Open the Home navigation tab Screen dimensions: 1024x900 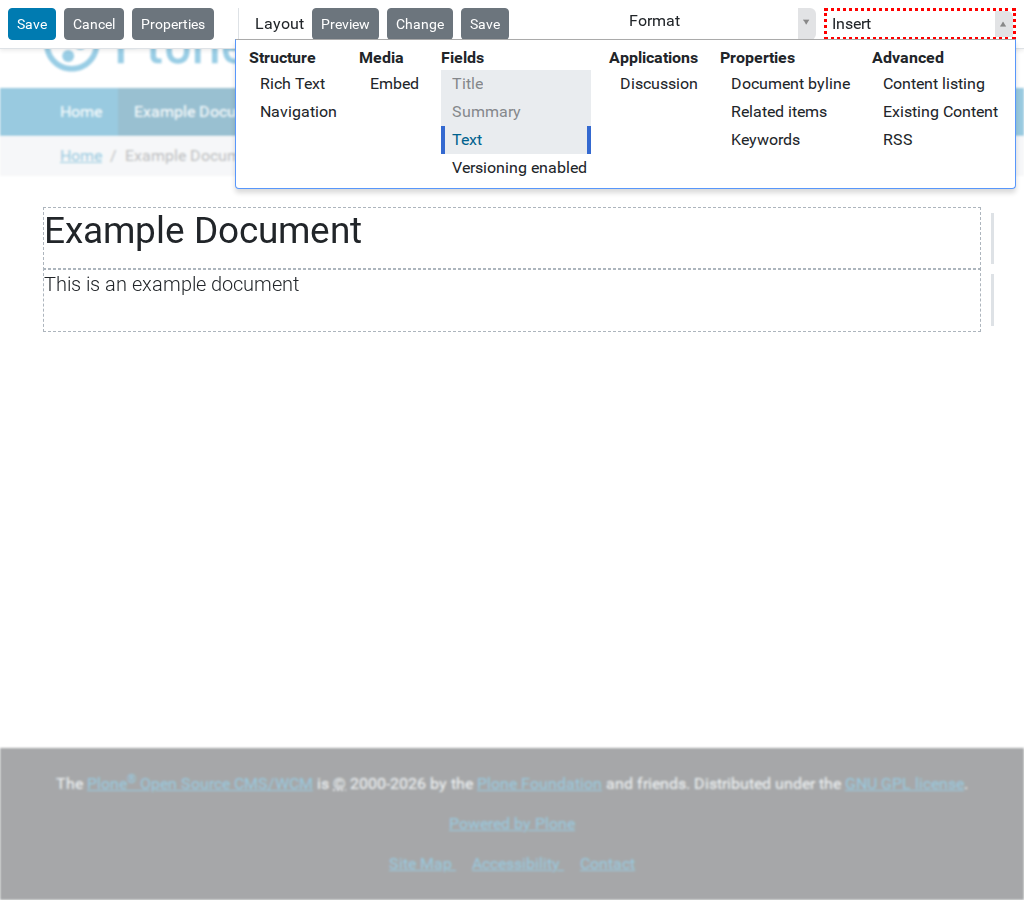81,112
